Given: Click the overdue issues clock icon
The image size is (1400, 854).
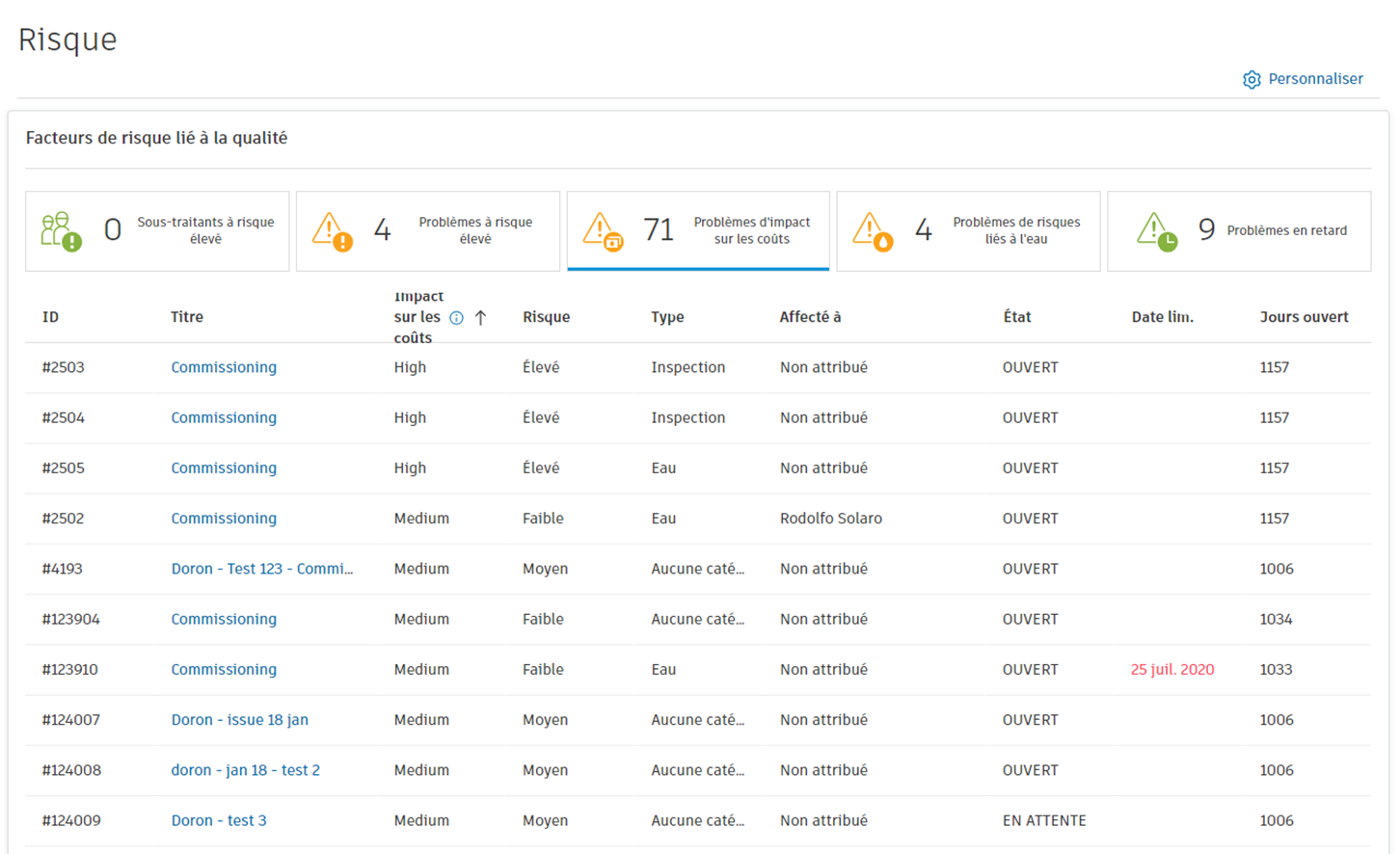Looking at the screenshot, I should (x=1156, y=231).
